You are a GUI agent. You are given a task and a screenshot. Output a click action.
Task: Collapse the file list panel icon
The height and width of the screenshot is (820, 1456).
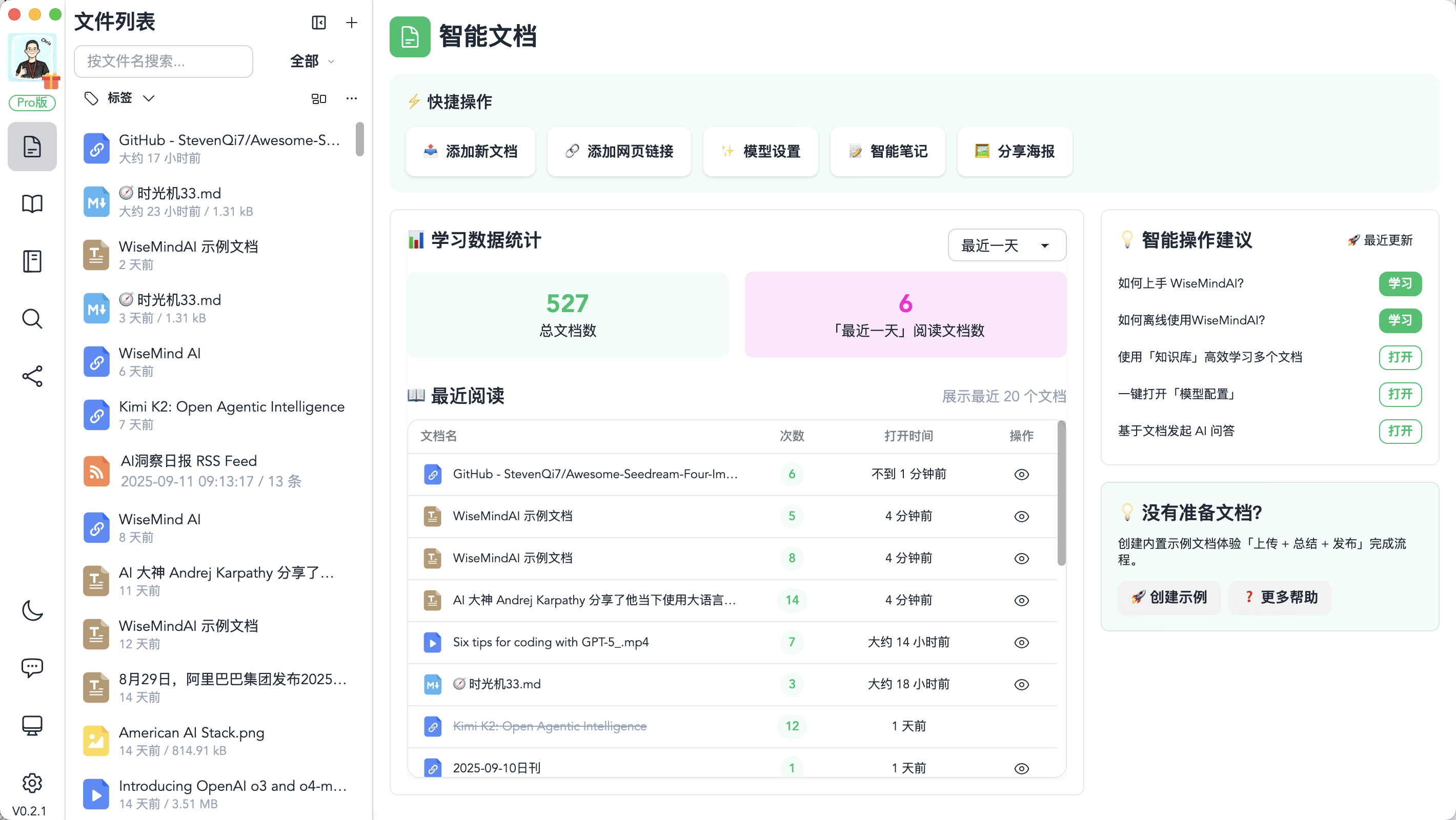click(x=319, y=23)
